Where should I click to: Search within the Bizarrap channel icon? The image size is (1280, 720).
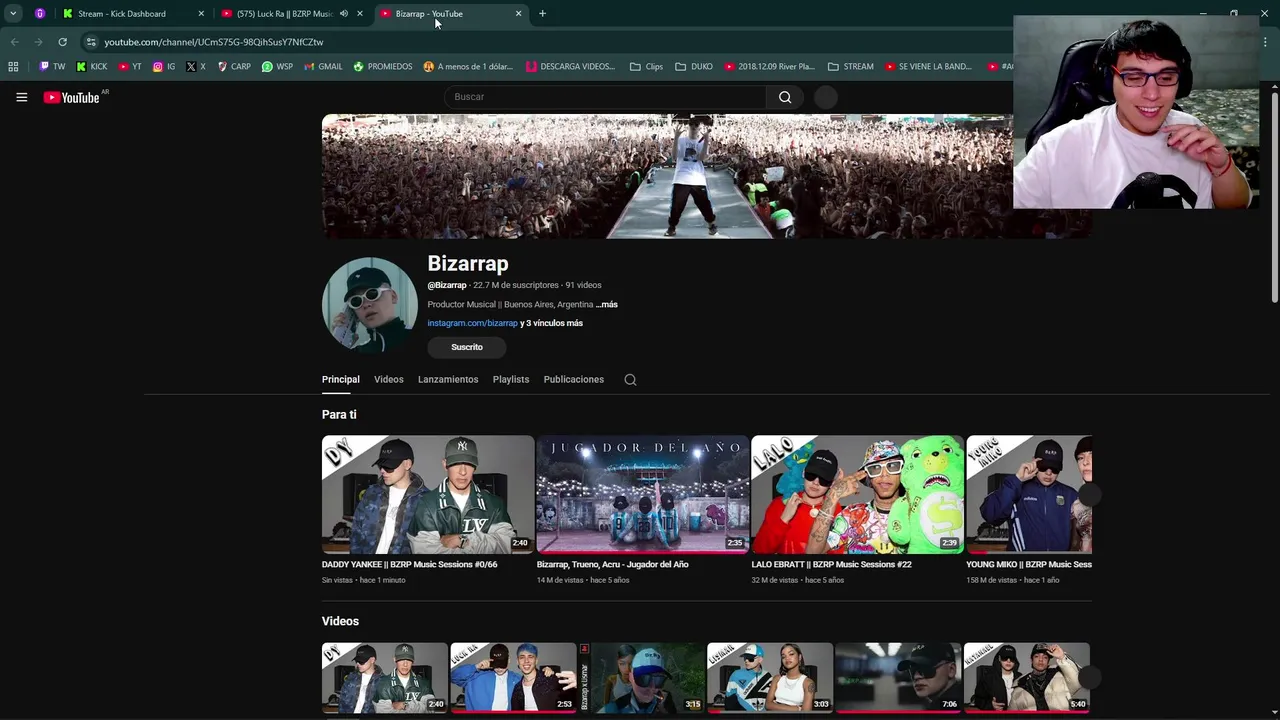(x=630, y=380)
